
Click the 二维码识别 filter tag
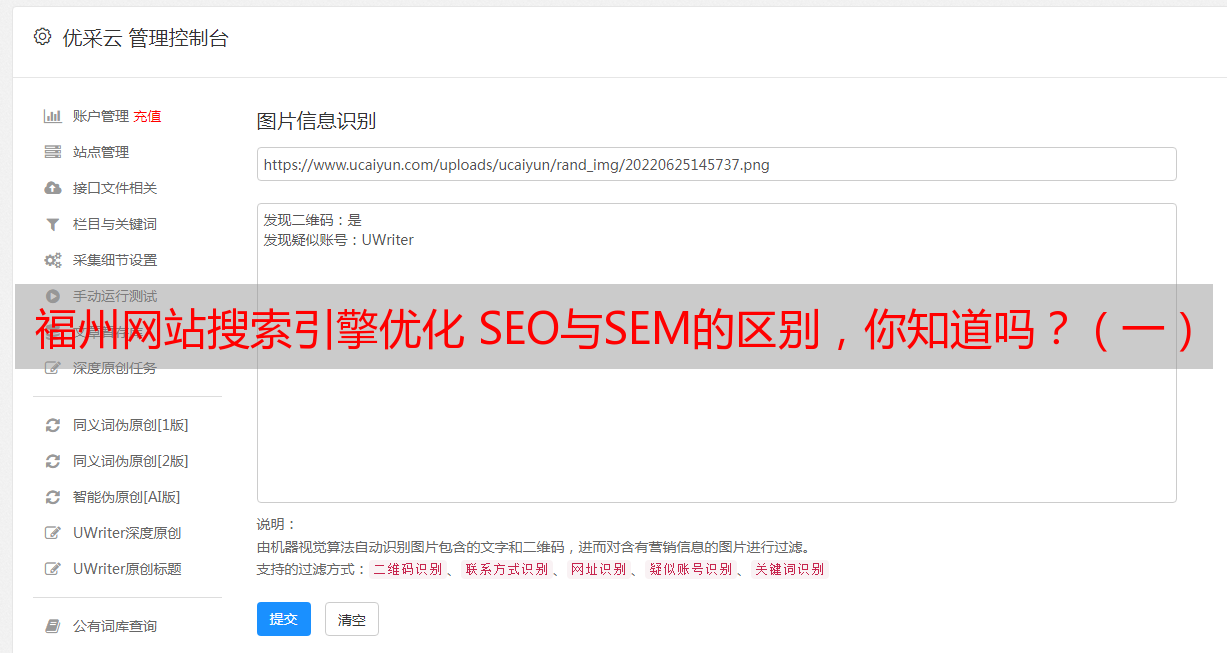point(408,569)
